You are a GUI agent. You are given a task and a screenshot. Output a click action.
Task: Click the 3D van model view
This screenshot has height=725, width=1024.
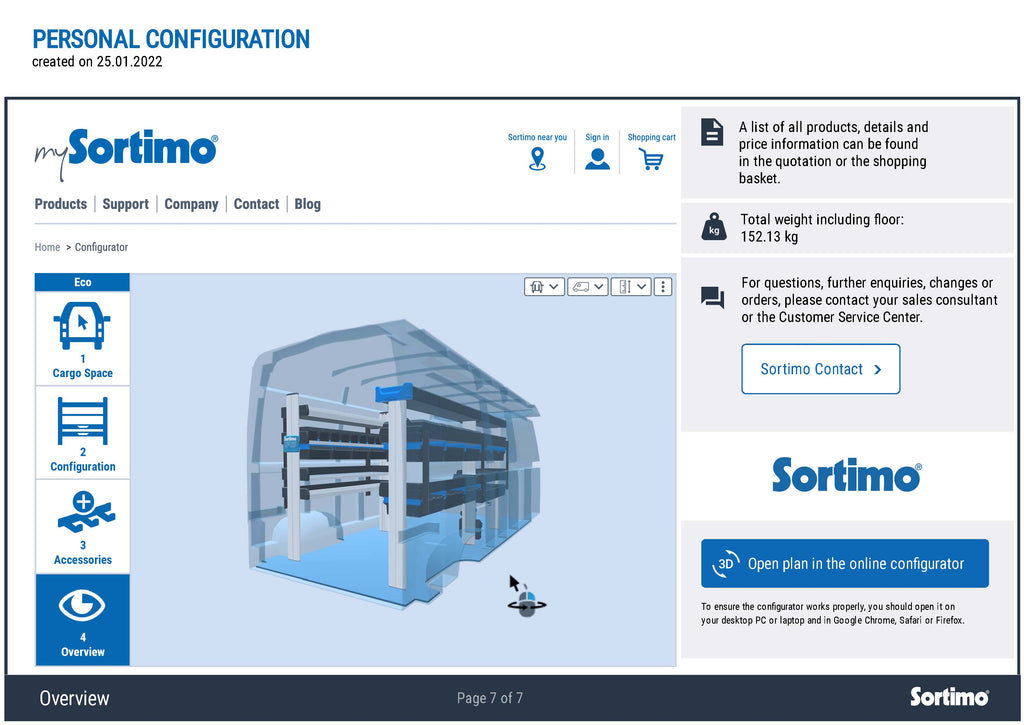tap(393, 464)
